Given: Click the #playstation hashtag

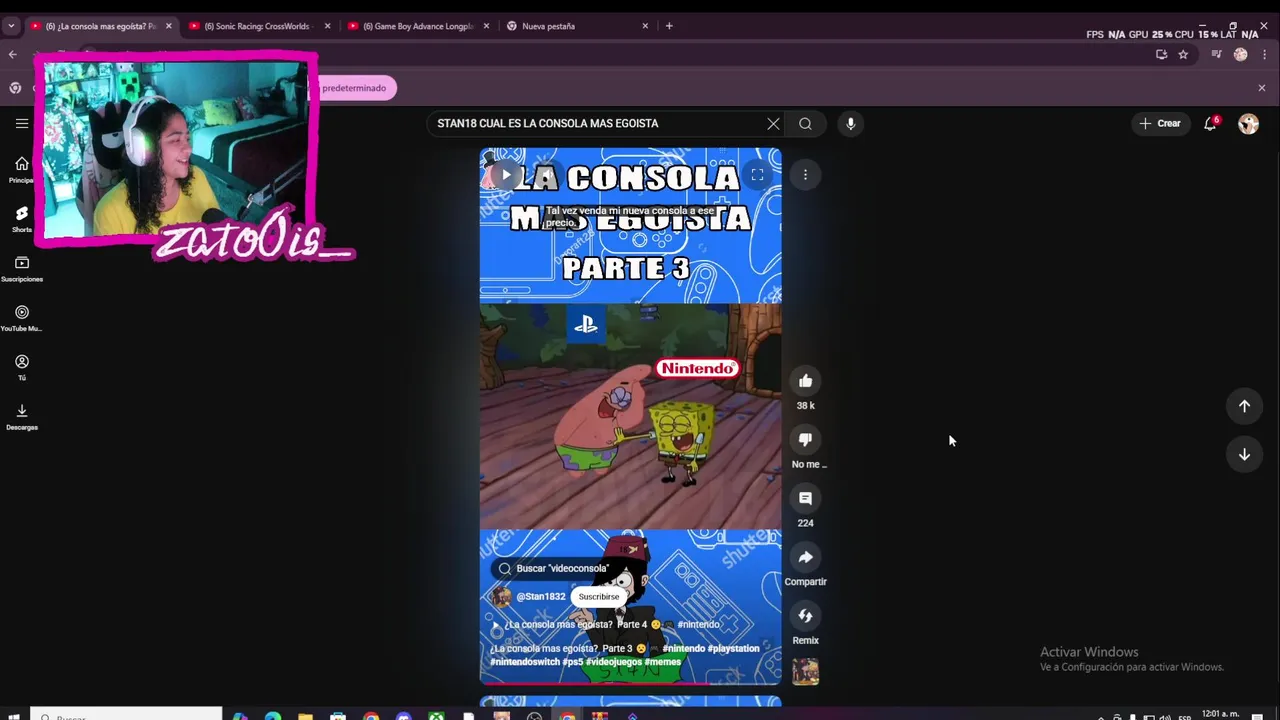Looking at the screenshot, I should pyautogui.click(x=734, y=649).
